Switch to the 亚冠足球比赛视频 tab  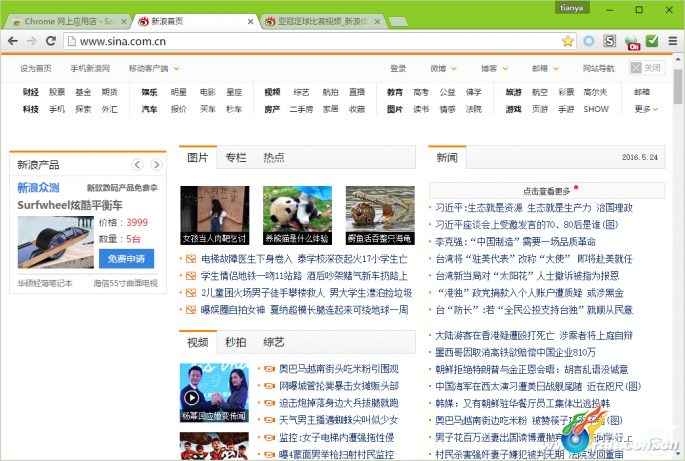pyautogui.click(x=323, y=21)
